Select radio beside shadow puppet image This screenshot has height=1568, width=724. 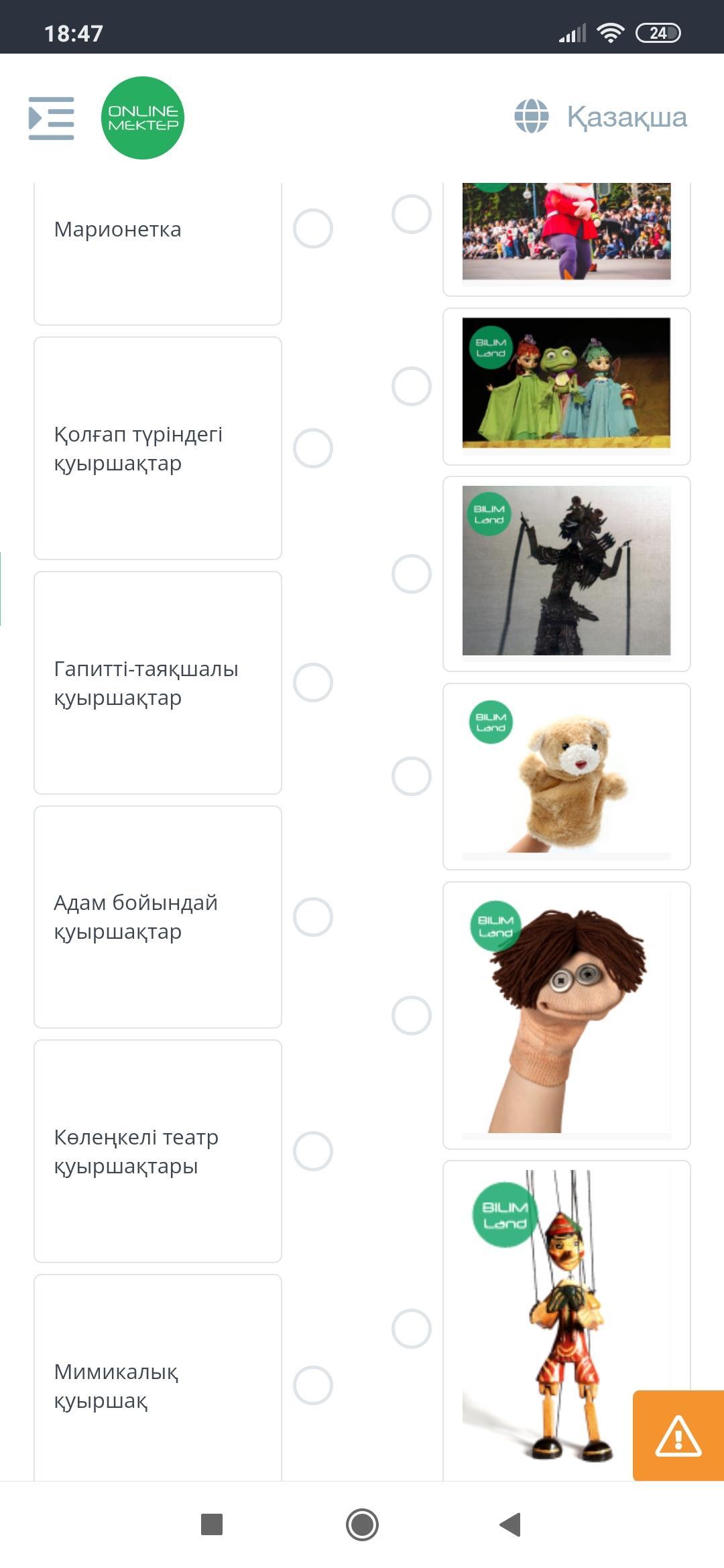[412, 574]
